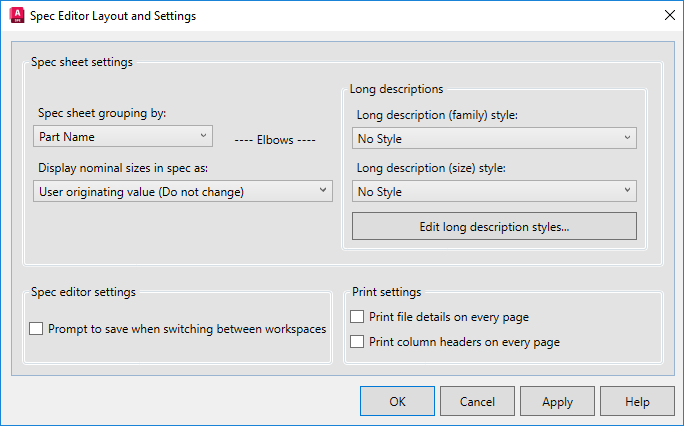
Task: Click Edit long description styles button
Action: 494,227
